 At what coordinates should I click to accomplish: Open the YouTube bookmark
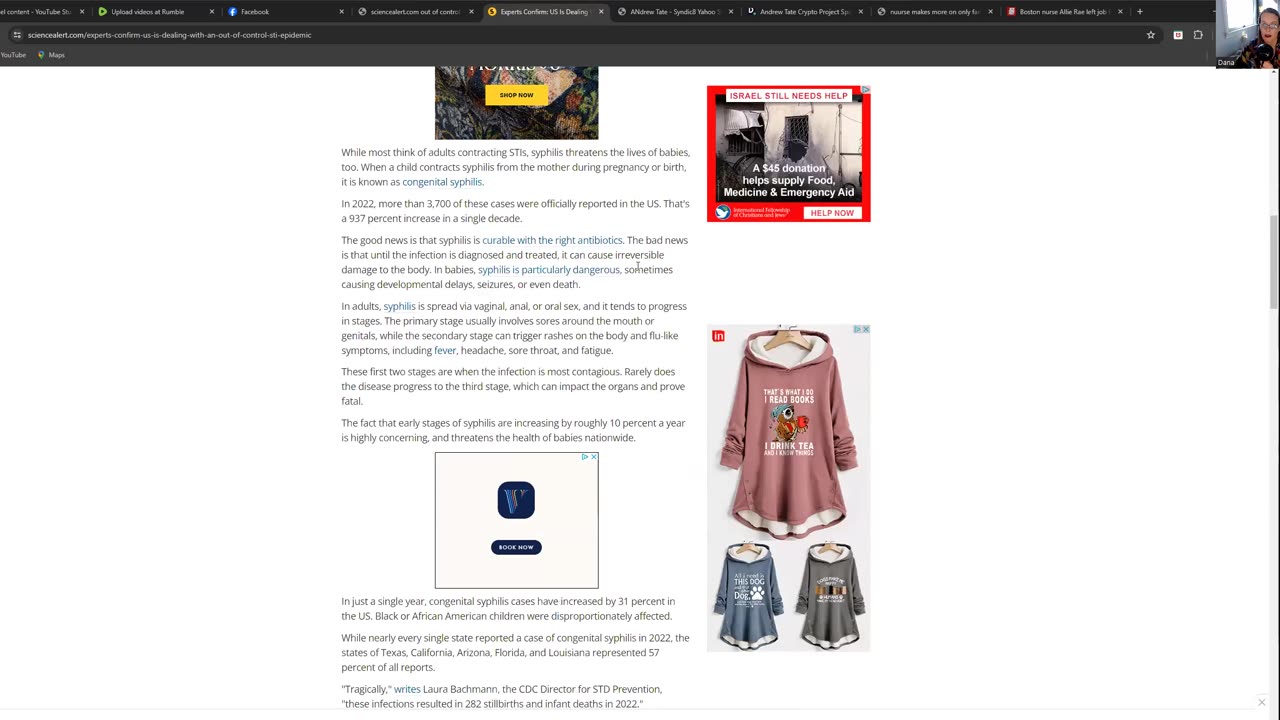coord(13,55)
